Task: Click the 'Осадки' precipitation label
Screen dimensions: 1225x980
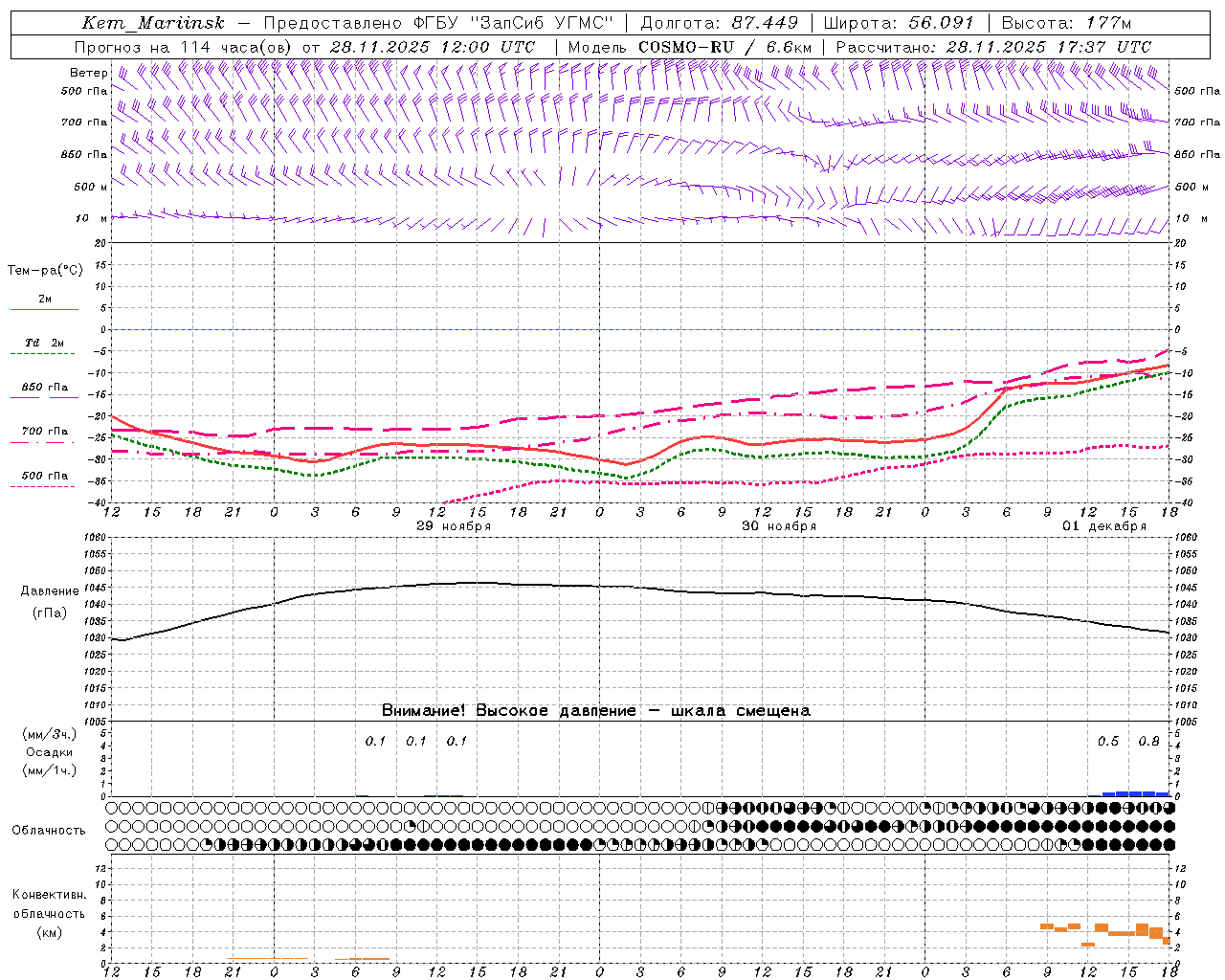Action: [50, 752]
